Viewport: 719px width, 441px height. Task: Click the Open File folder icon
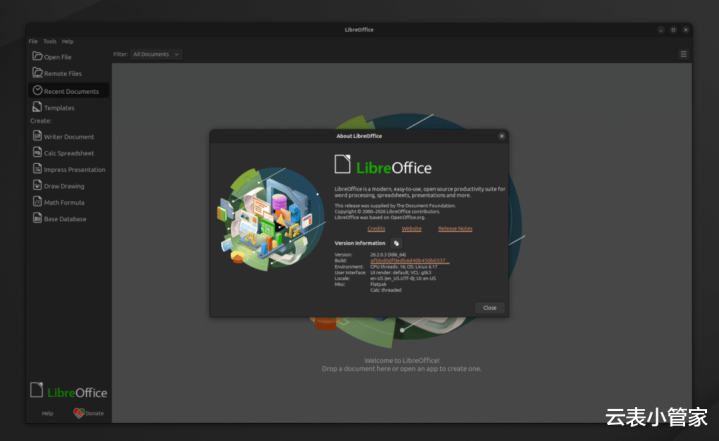[x=37, y=56]
